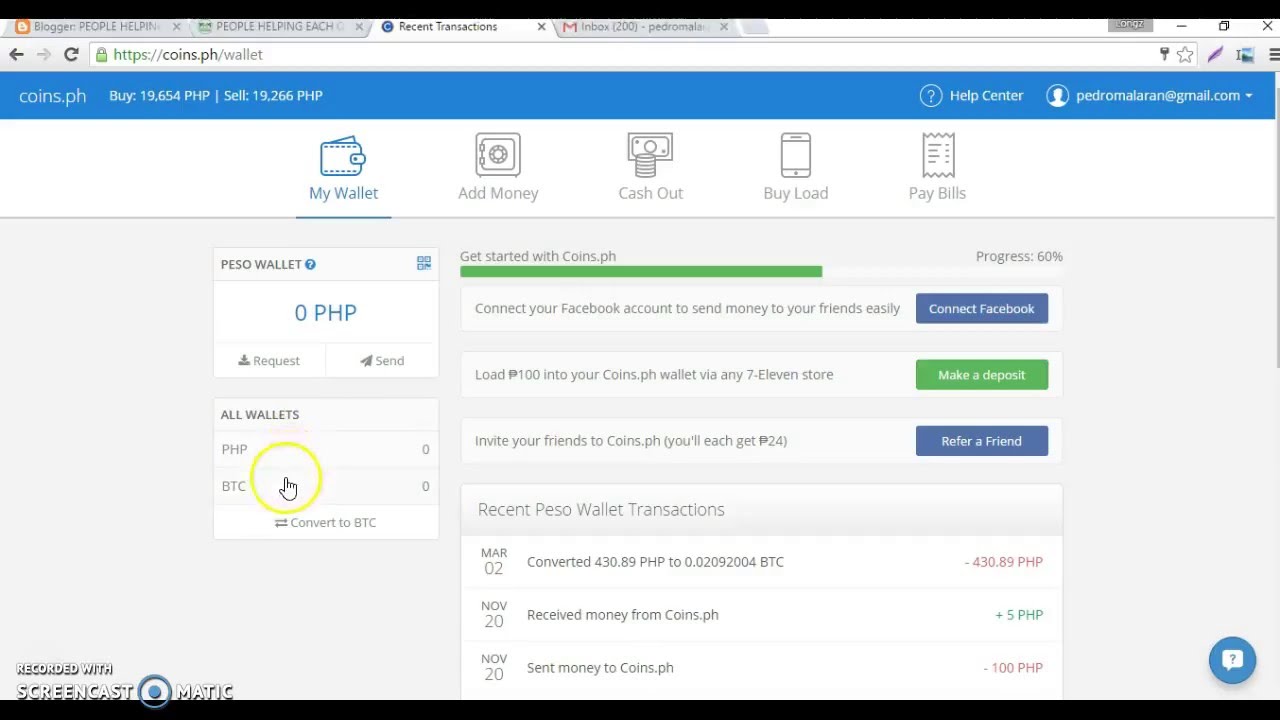The image size is (1280, 720).
Task: Click the browser back arrow
Action: (x=16, y=55)
